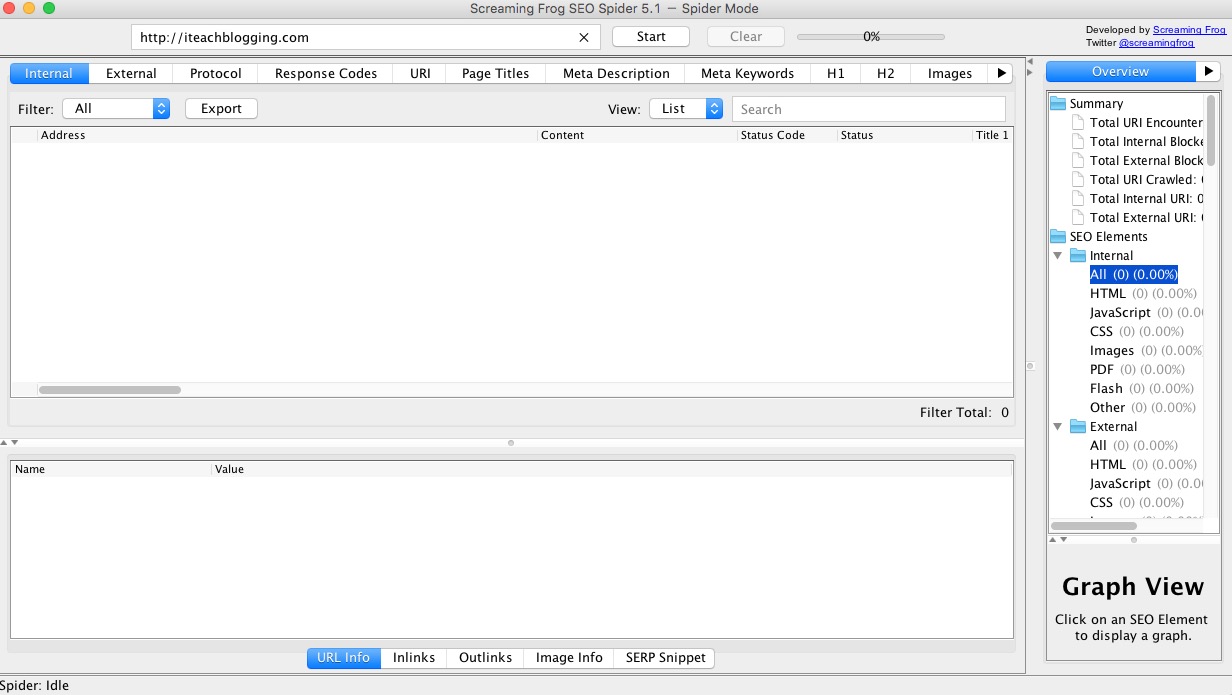Viewport: 1232px width, 695px height.
Task: Switch to the SERP Snippet tab
Action: click(665, 658)
